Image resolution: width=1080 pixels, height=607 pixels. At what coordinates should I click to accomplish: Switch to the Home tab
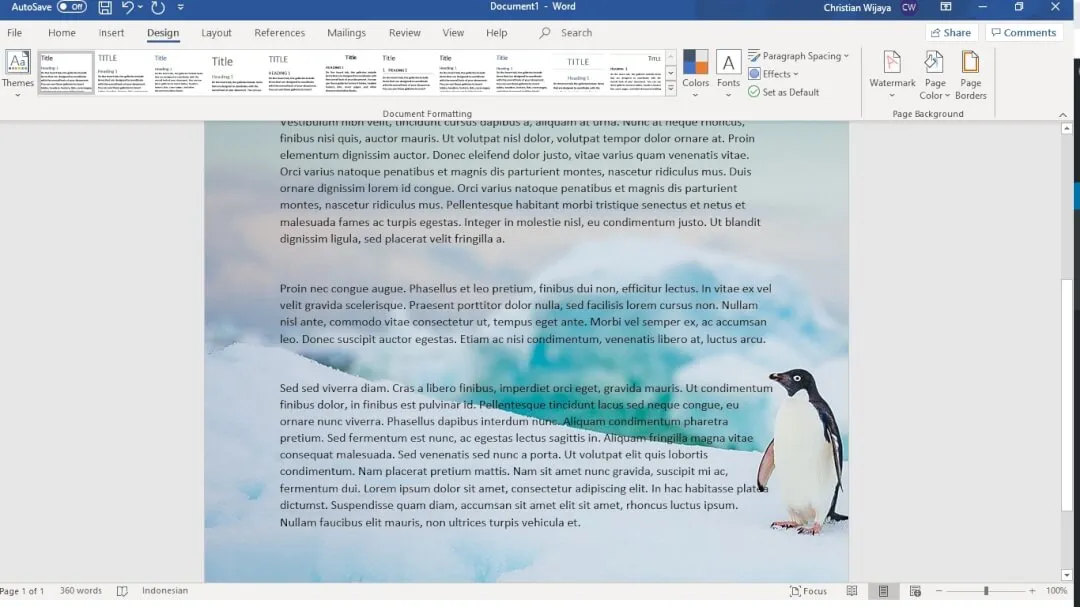[x=61, y=32]
